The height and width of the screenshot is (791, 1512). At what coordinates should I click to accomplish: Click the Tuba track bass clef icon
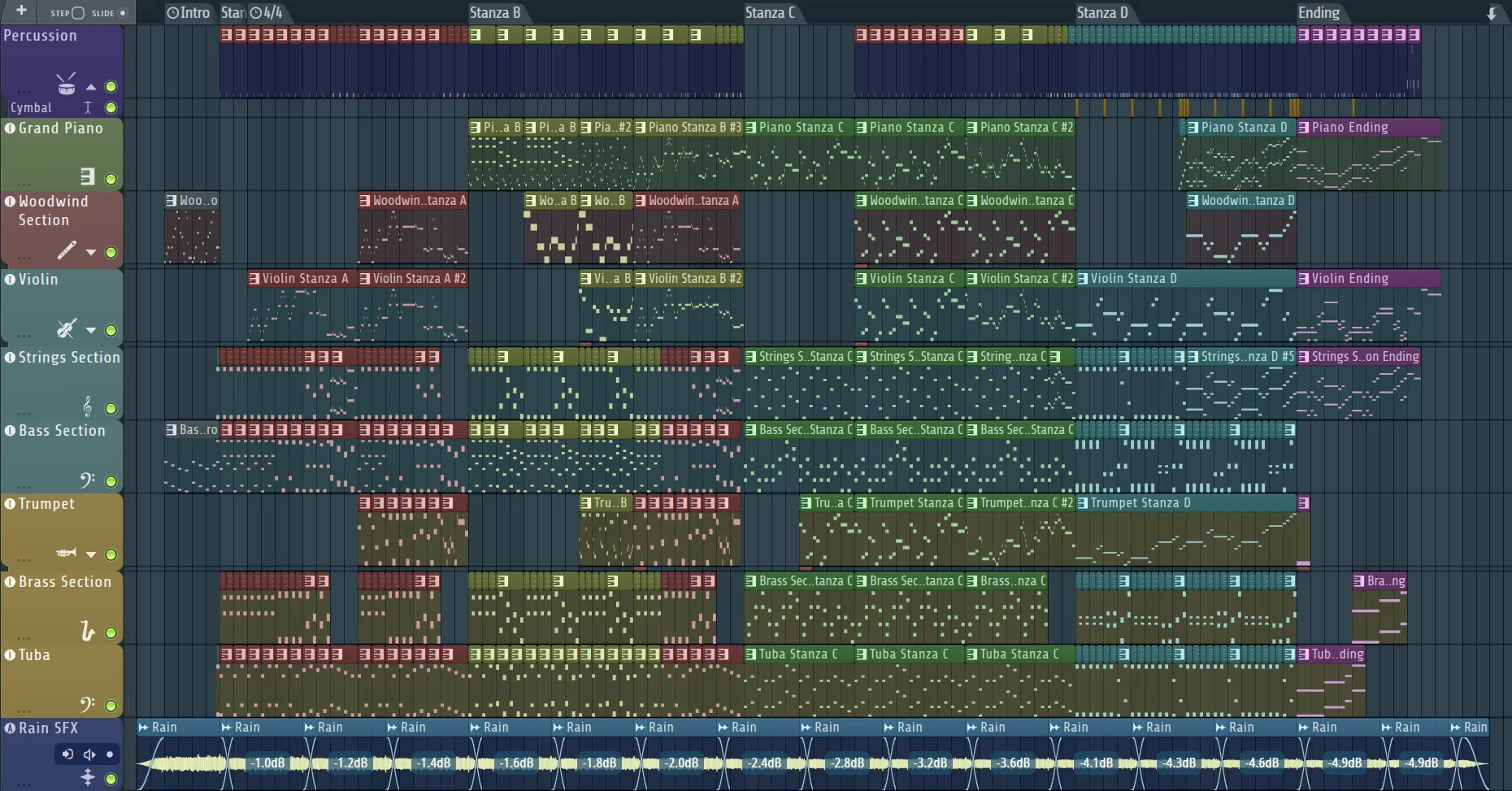[x=87, y=704]
